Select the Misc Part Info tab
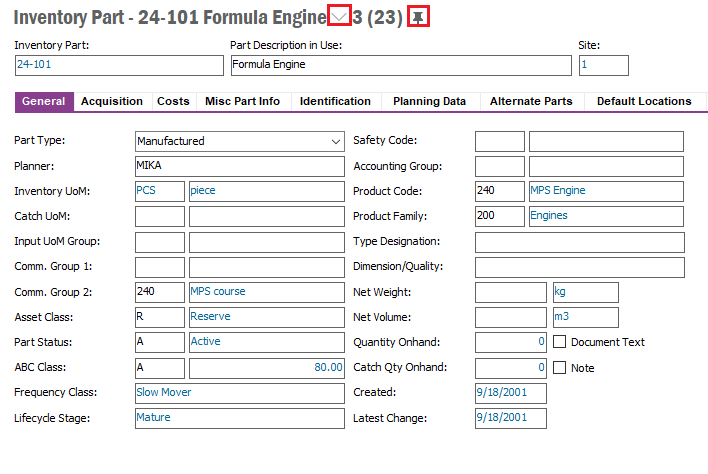 tap(242, 101)
